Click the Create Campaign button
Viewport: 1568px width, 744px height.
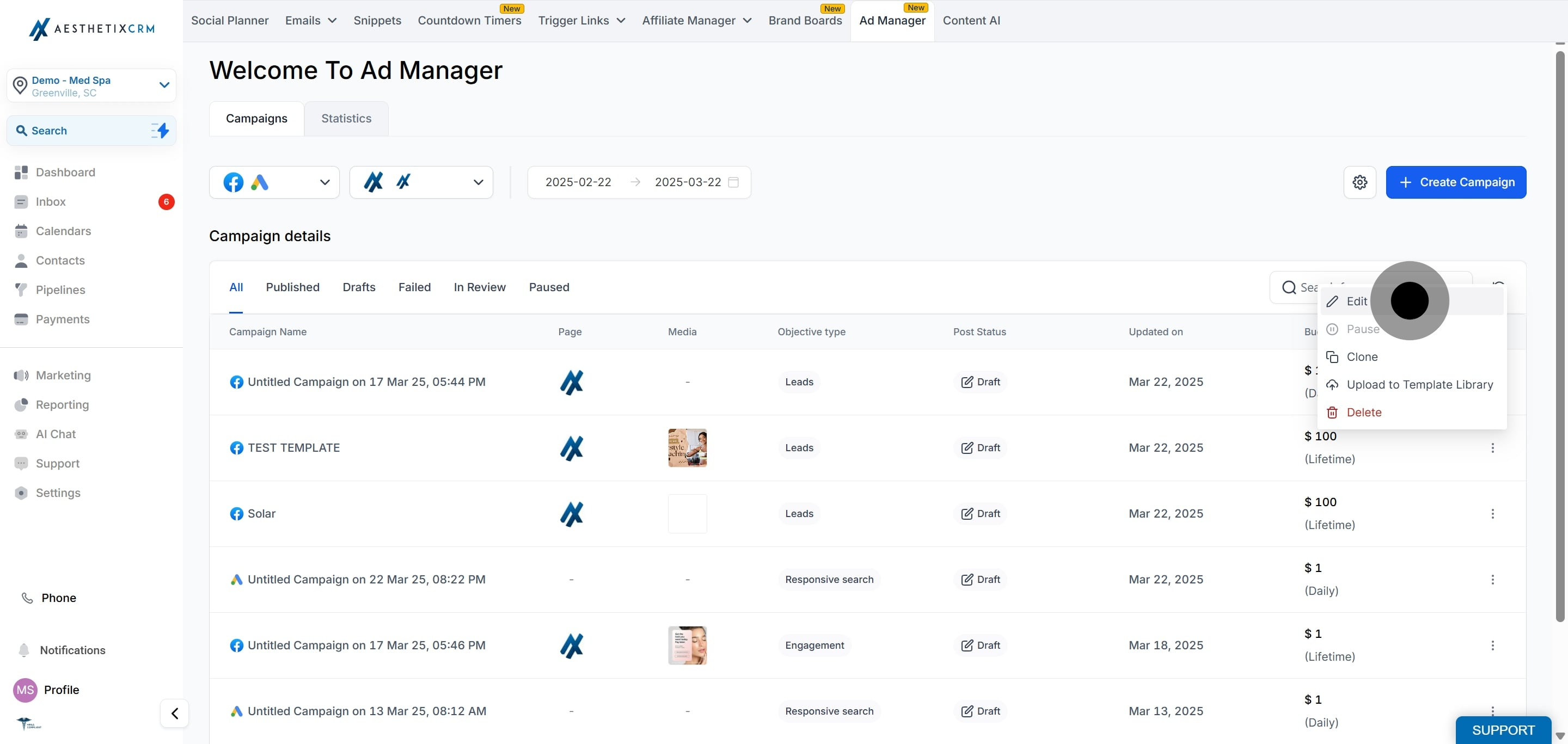click(1455, 182)
